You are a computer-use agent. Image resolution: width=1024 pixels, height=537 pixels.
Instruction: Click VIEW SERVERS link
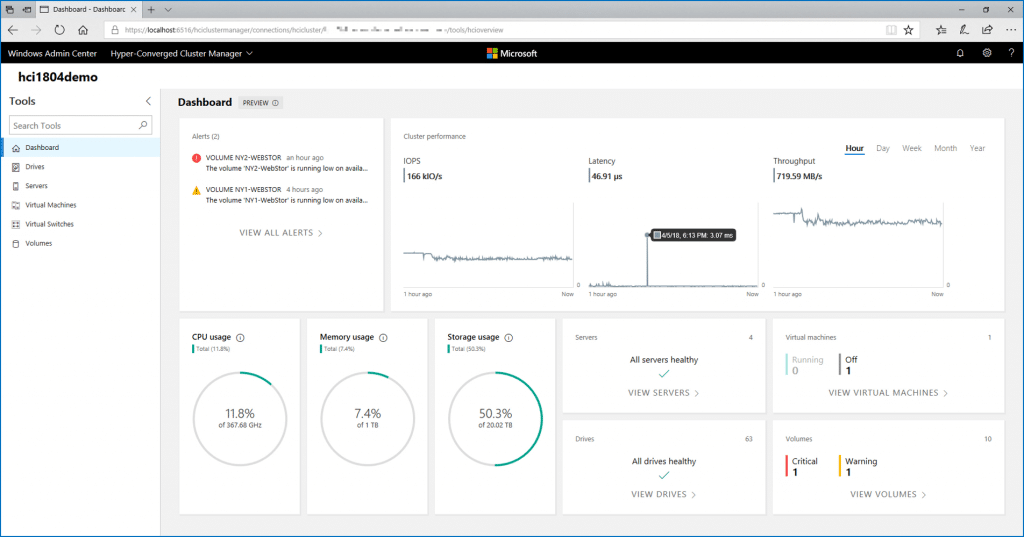pos(664,393)
